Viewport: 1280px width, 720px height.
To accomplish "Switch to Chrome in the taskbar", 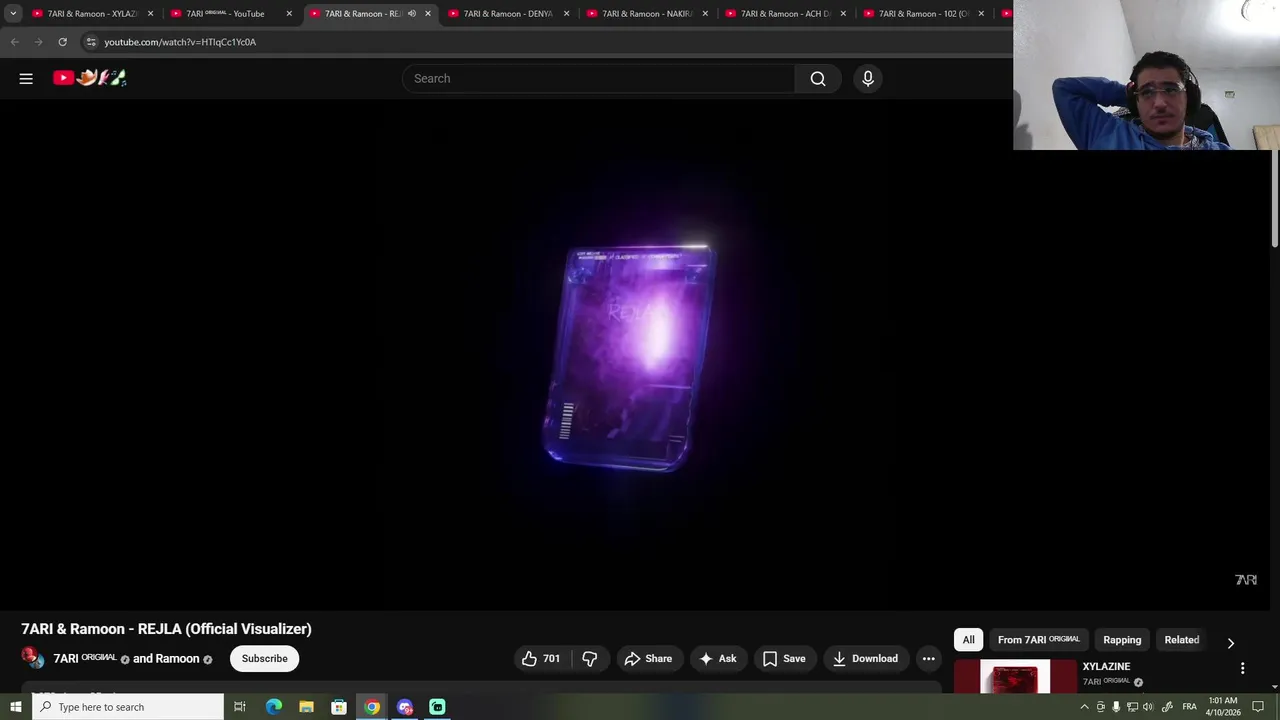I will tap(372, 707).
